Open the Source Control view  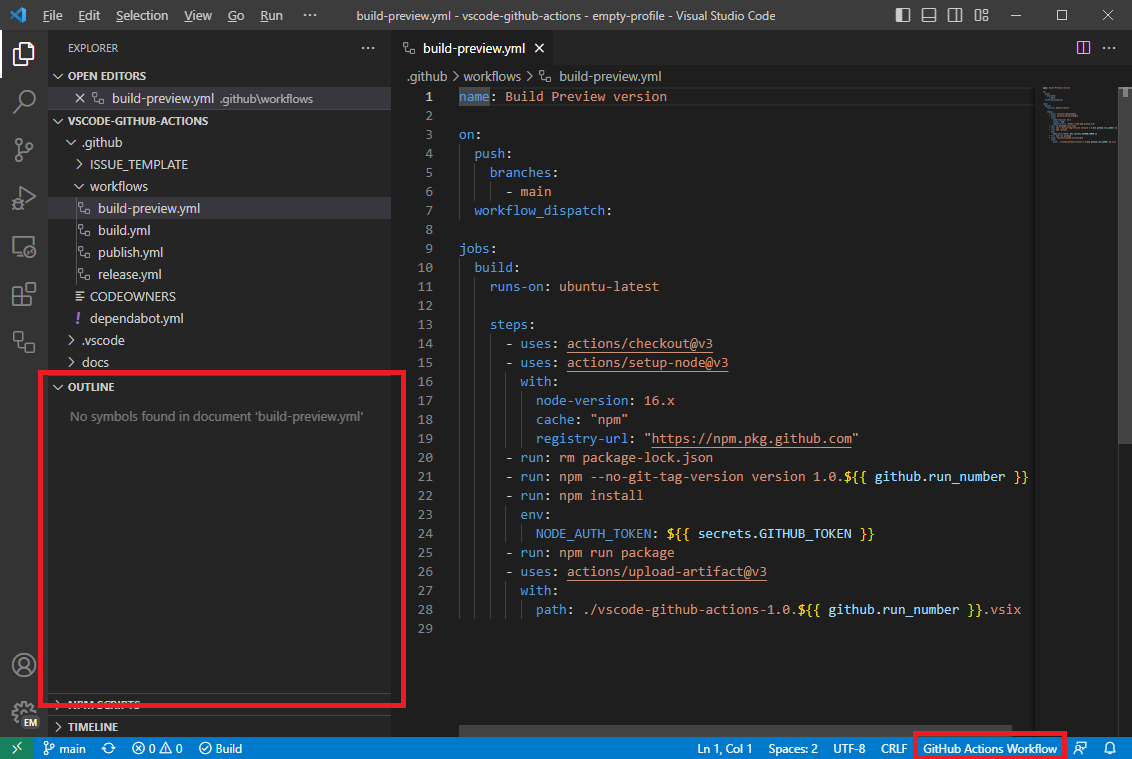pyautogui.click(x=23, y=149)
